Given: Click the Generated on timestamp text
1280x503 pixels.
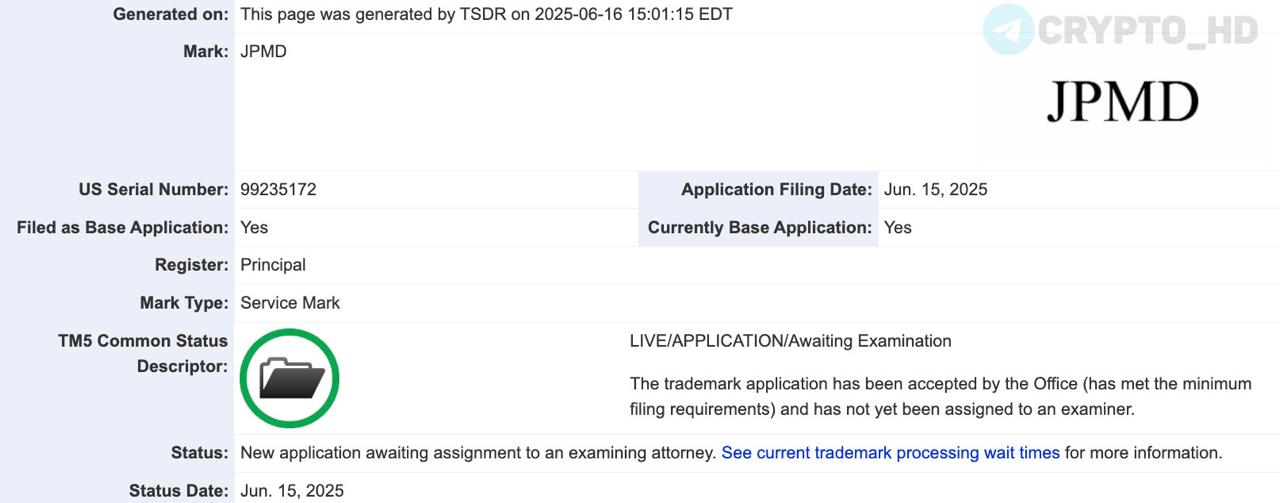Looking at the screenshot, I should pyautogui.click(x=486, y=15).
